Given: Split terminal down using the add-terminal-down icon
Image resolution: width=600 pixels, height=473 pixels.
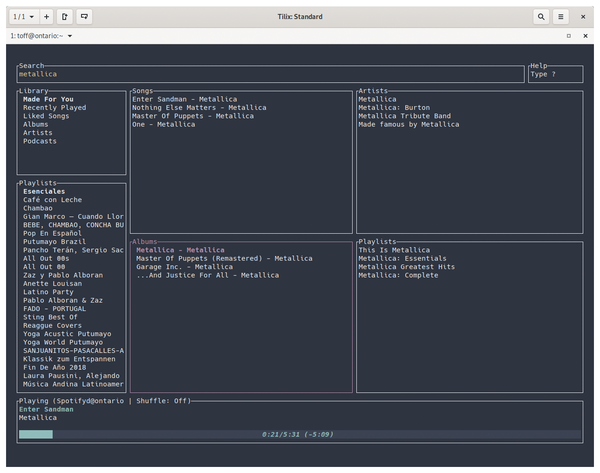Looking at the screenshot, I should 84,17.
